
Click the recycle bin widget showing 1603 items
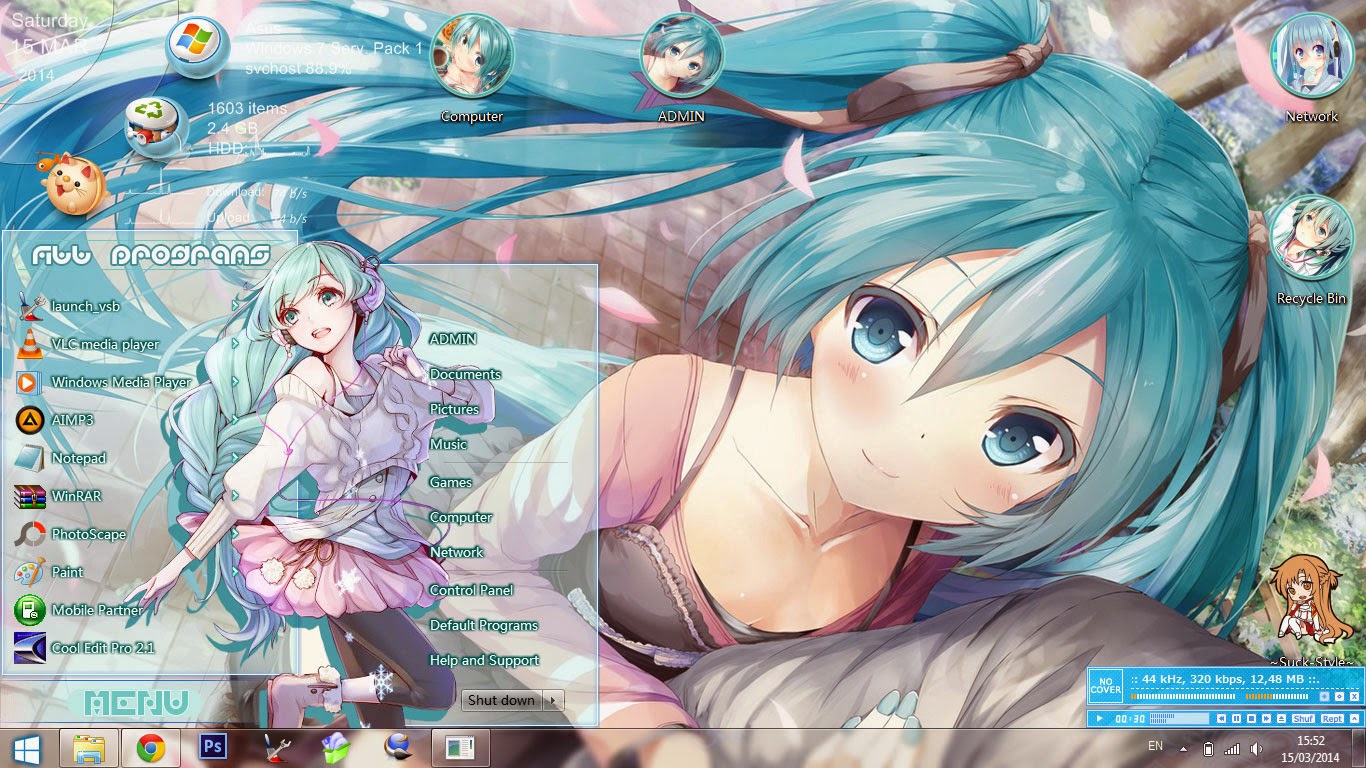point(156,126)
